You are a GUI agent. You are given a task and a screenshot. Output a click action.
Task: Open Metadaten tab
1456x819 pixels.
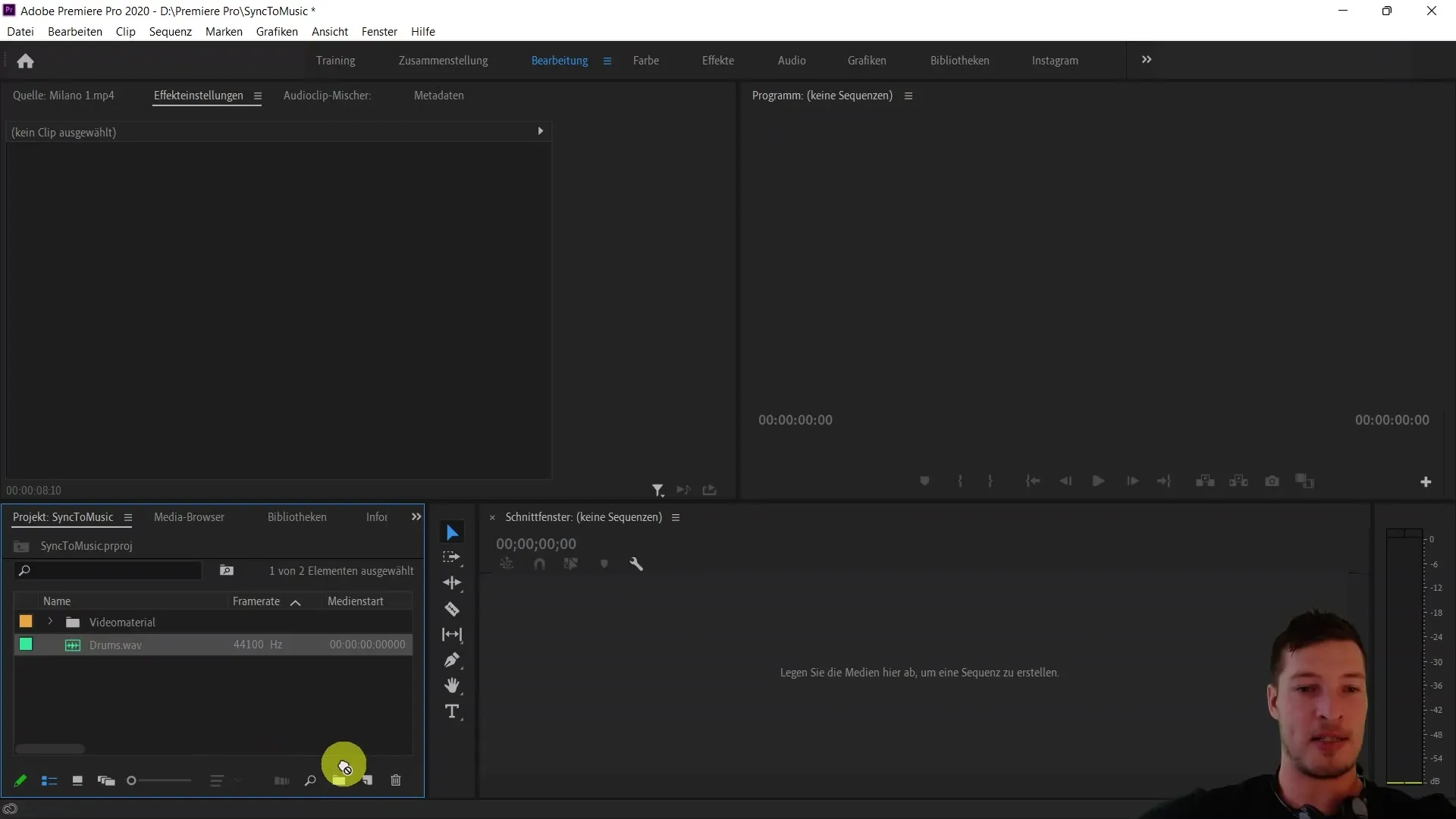pyautogui.click(x=439, y=96)
